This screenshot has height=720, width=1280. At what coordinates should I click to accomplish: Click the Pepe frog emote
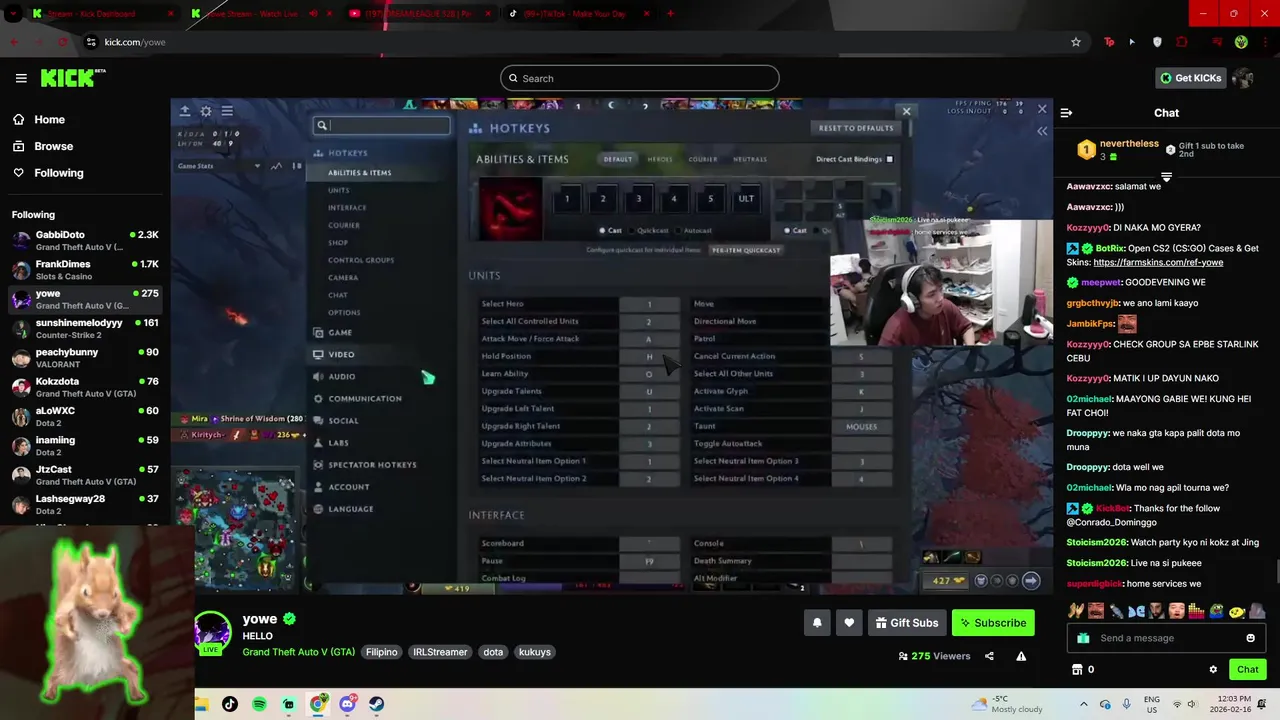tap(1217, 610)
